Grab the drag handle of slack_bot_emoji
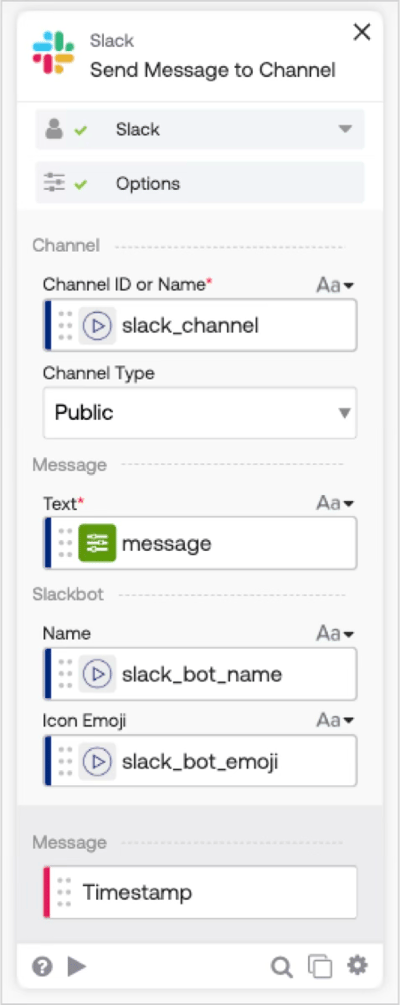Screen dimensions: 400x1005 tap(65, 761)
